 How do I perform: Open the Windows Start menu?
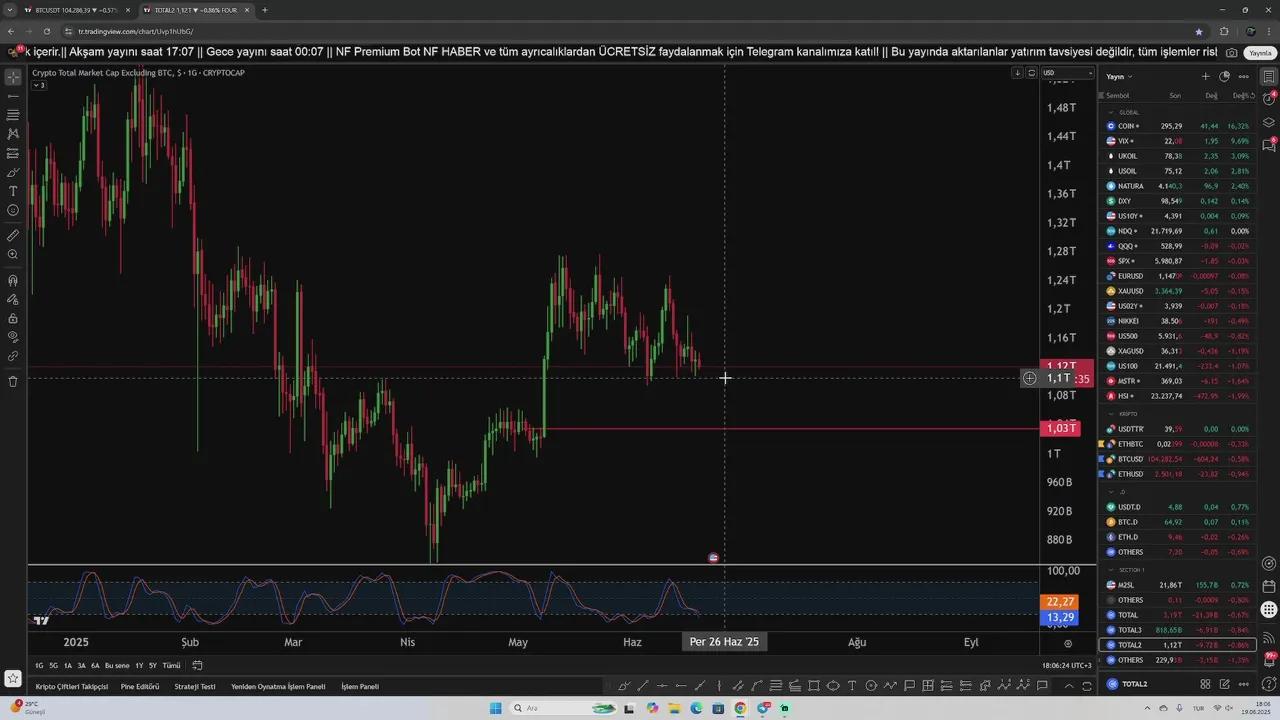coord(495,708)
